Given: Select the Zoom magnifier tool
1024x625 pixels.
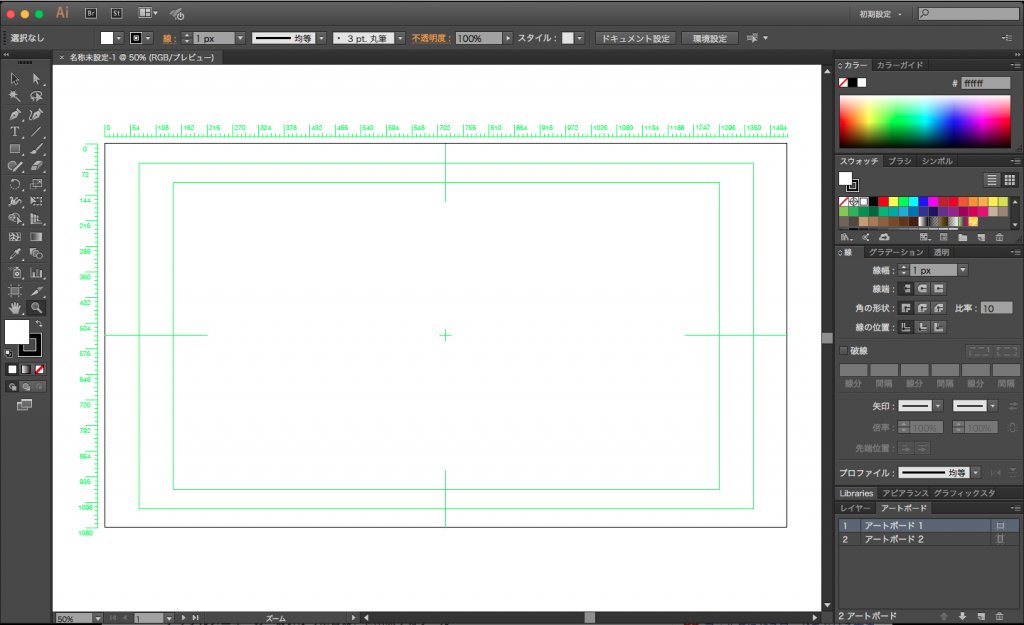Looking at the screenshot, I should (x=37, y=308).
